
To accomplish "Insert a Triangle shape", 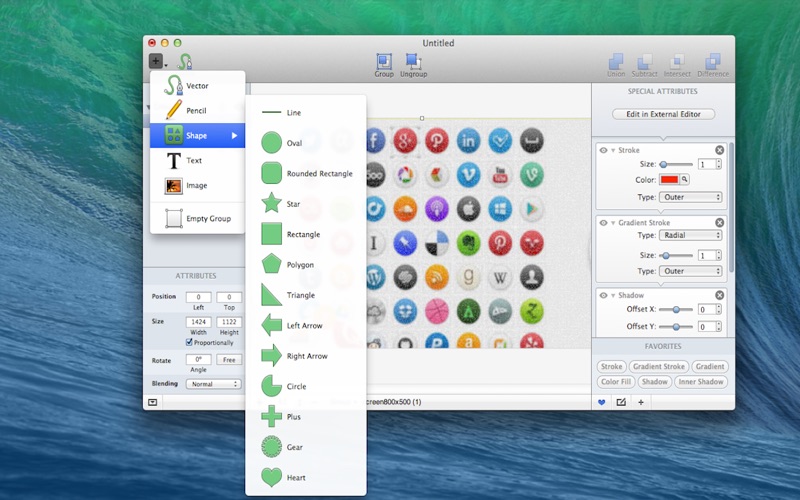I will pyautogui.click(x=306, y=295).
